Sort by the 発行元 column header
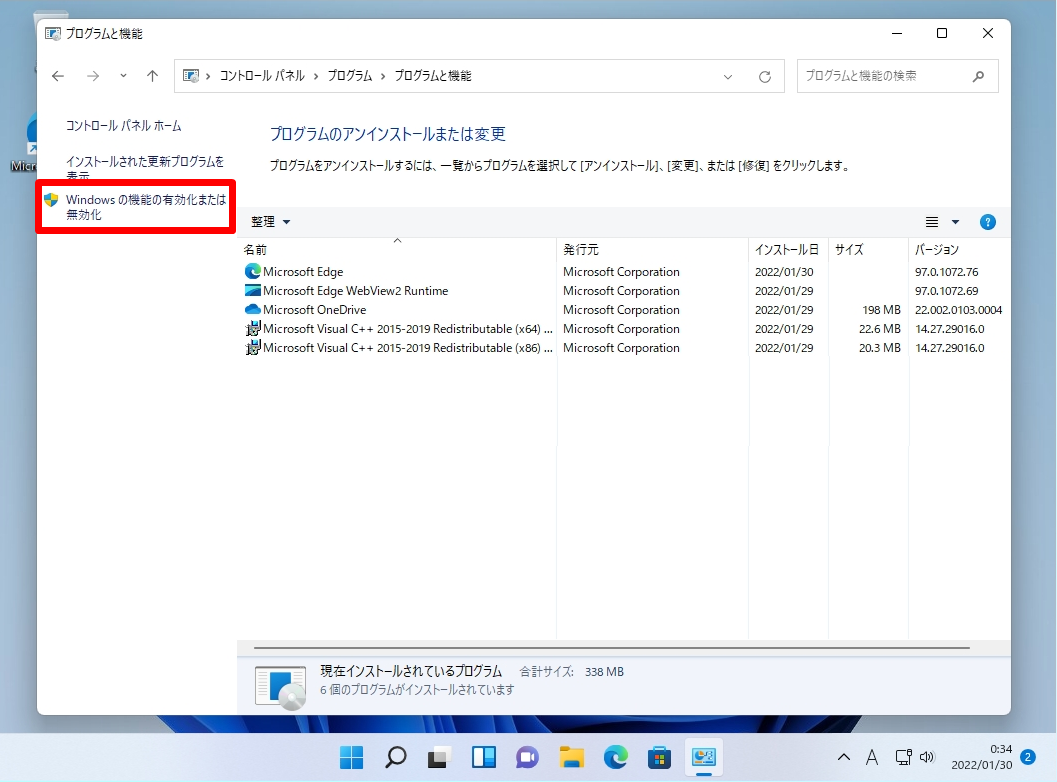 pos(653,249)
